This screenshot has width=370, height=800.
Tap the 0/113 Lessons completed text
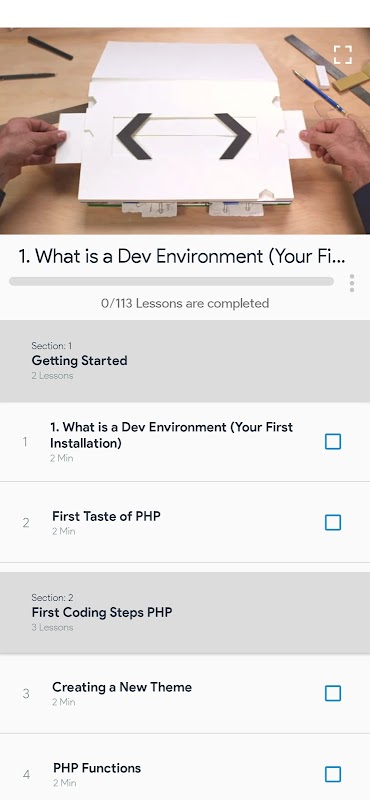tap(185, 304)
